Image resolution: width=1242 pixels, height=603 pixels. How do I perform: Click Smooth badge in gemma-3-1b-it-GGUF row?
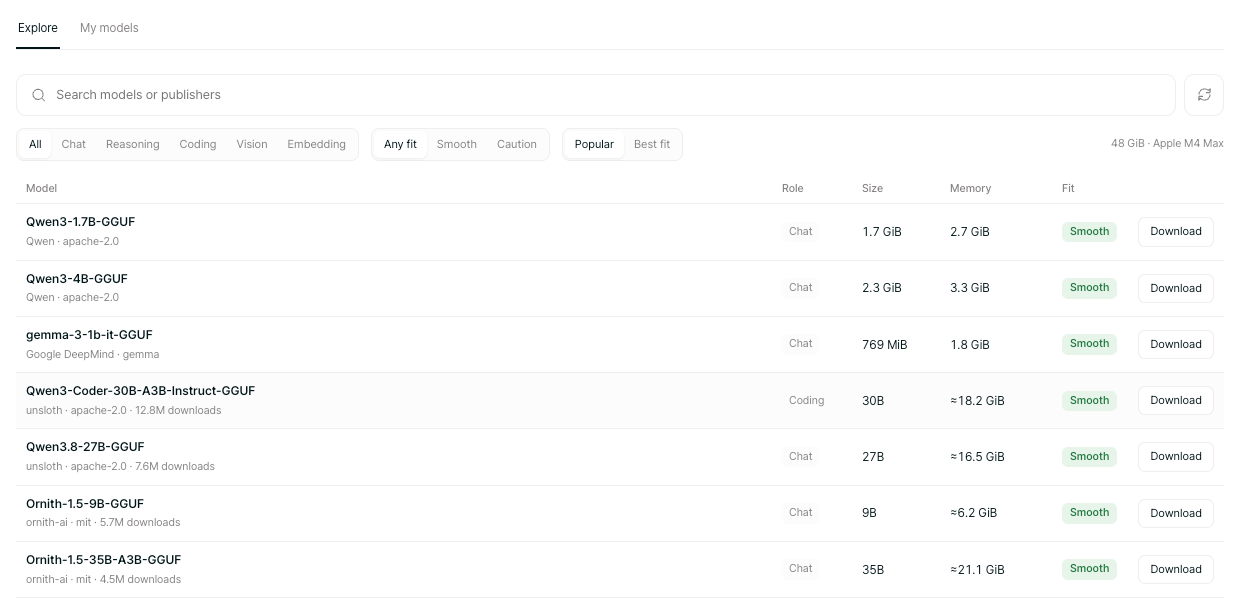click(x=1089, y=343)
